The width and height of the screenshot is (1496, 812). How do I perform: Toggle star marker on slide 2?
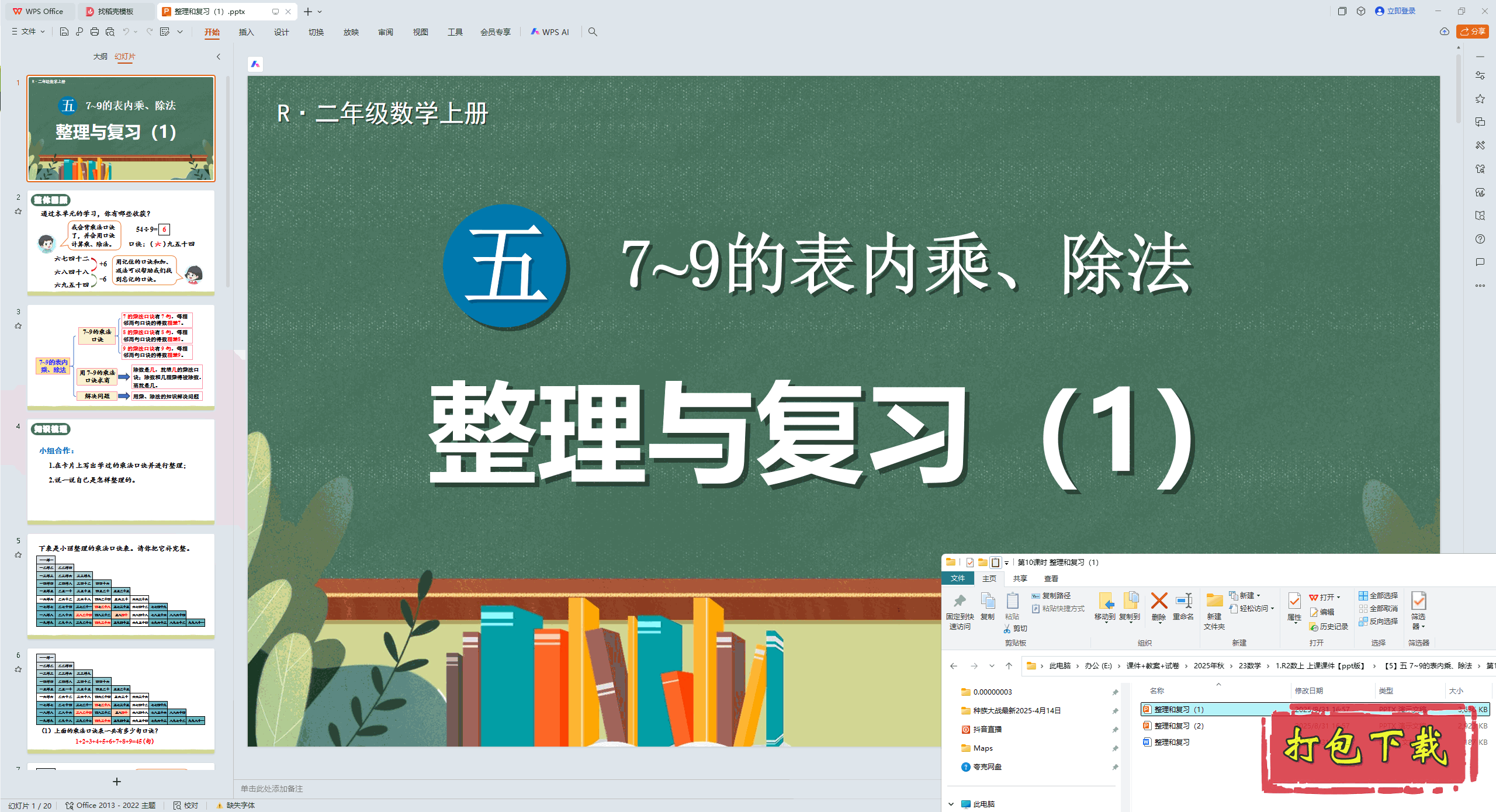click(18, 211)
